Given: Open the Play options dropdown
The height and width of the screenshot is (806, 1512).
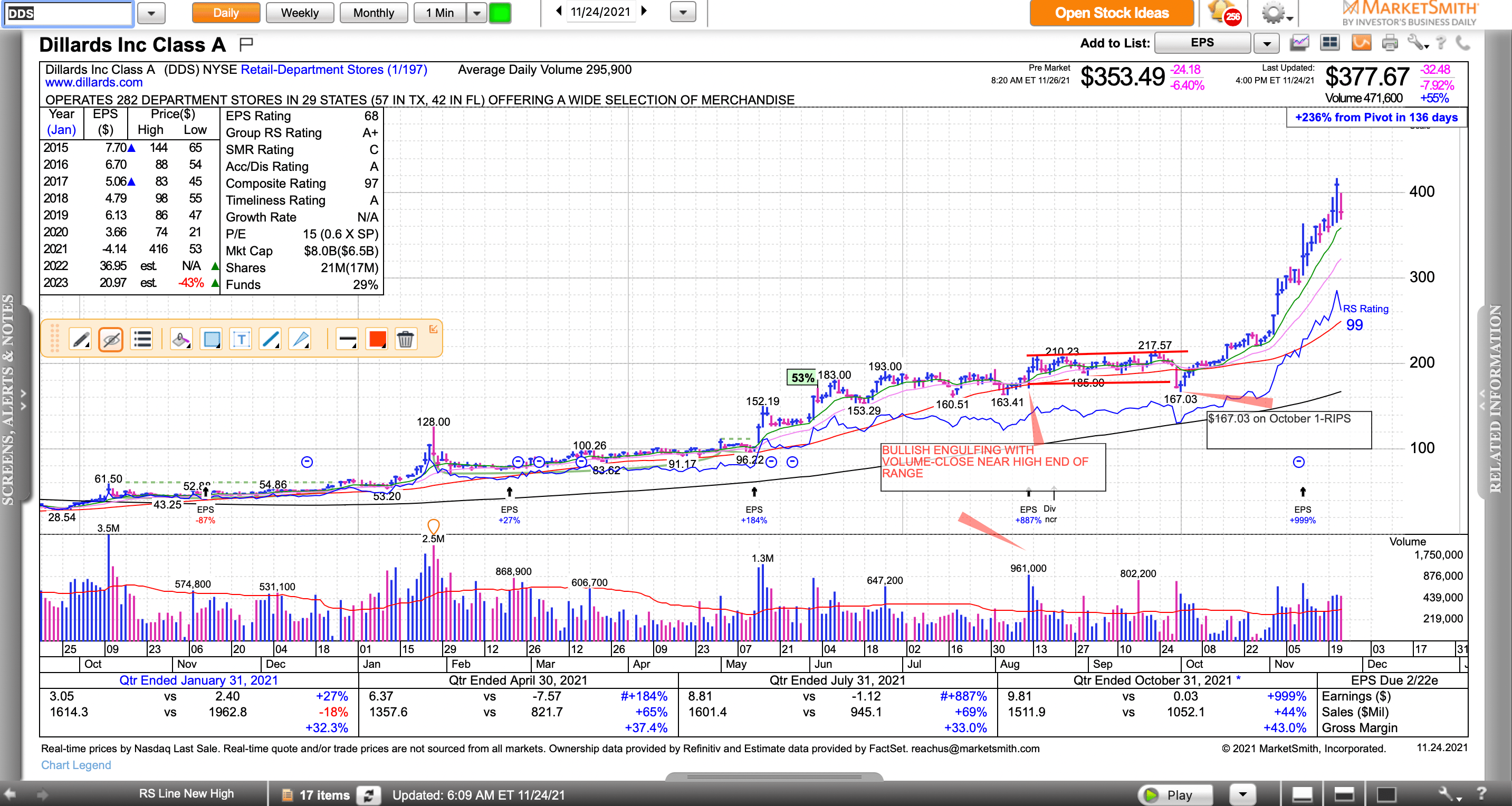Looking at the screenshot, I should 1242,795.
